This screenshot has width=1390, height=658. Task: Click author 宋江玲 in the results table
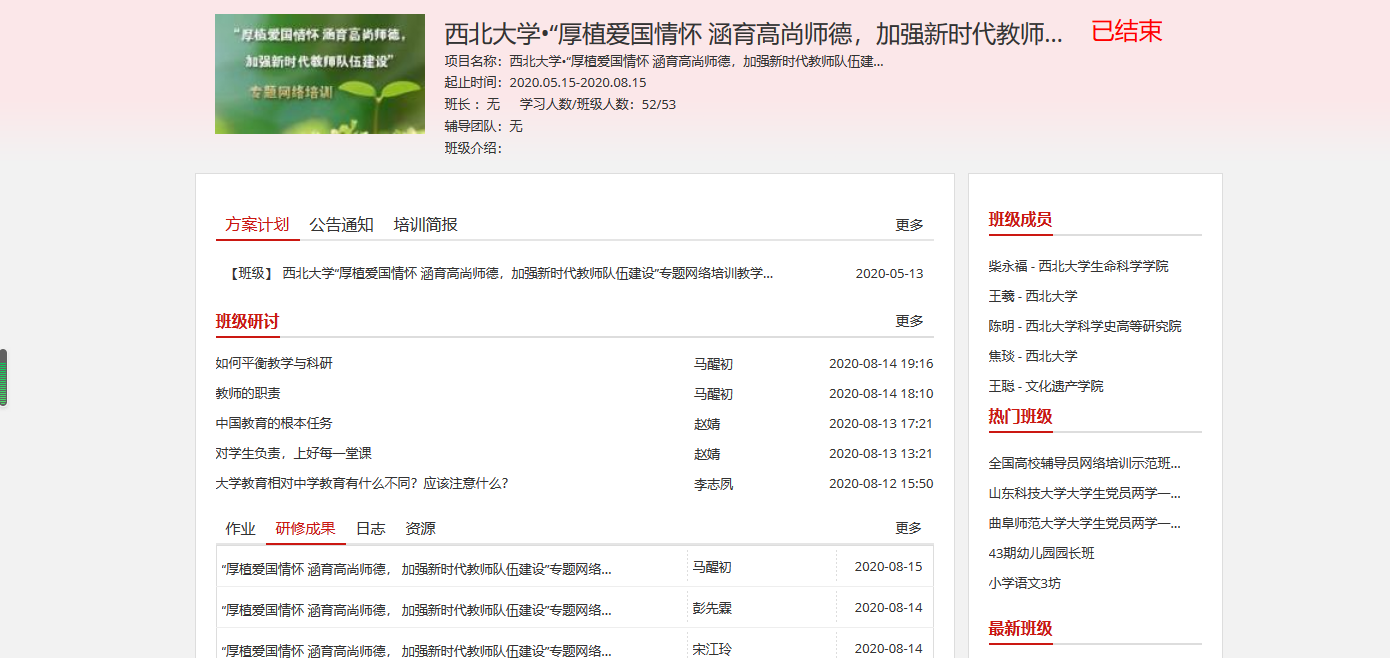(x=712, y=649)
